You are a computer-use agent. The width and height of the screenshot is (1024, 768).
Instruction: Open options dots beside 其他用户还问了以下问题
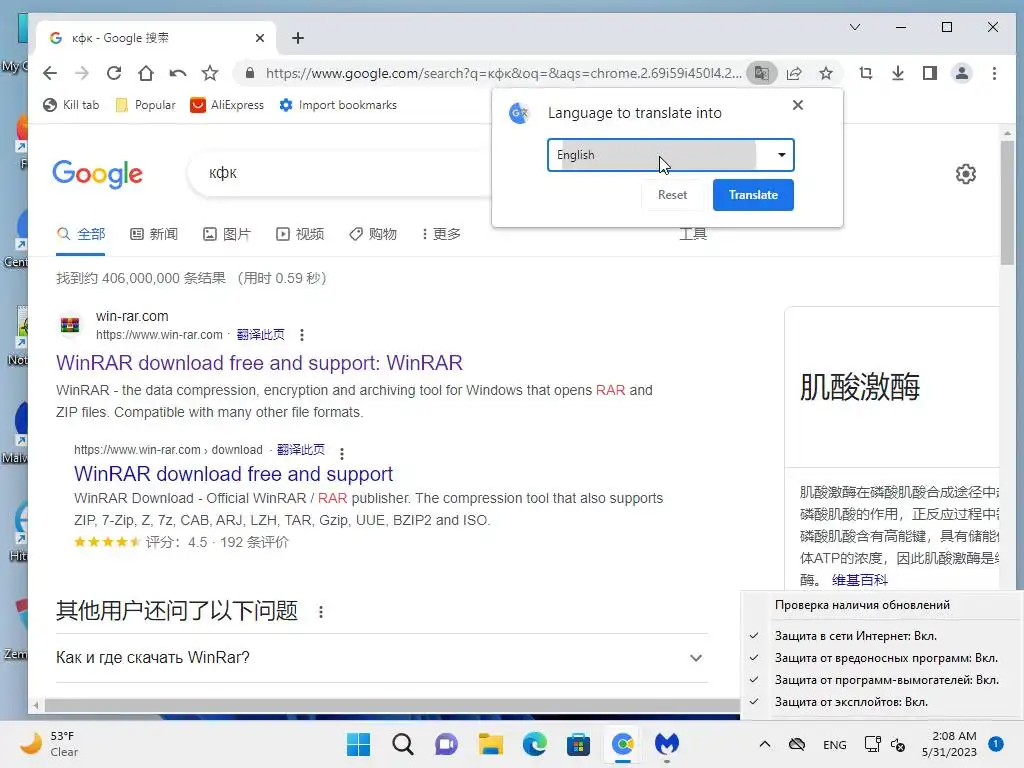coord(321,612)
